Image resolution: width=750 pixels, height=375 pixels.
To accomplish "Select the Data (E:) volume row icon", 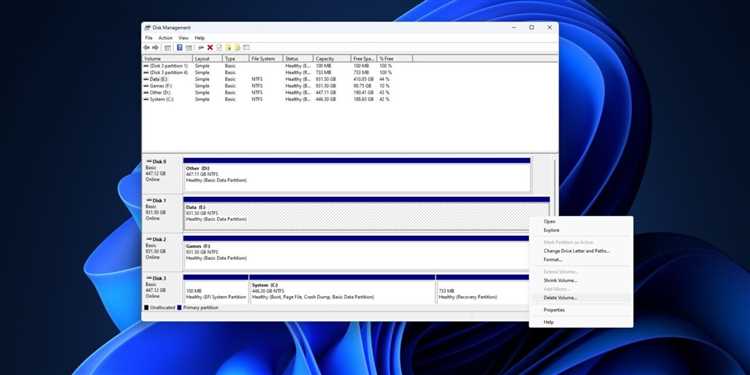I will [146, 79].
